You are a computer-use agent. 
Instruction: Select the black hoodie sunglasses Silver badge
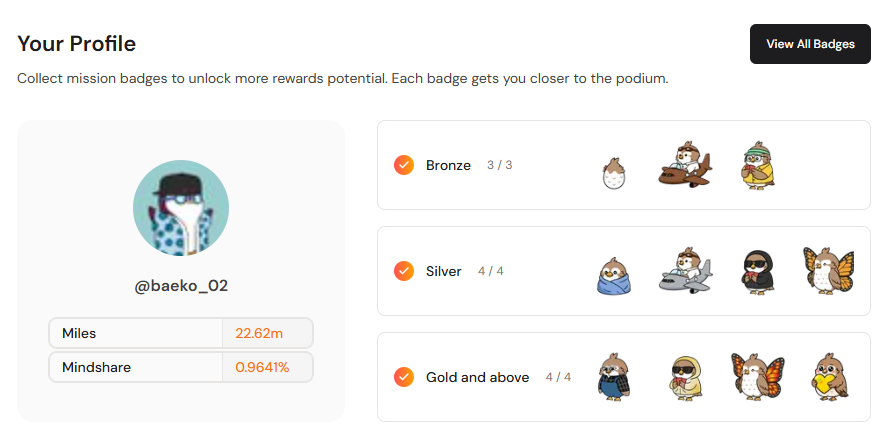coord(757,271)
